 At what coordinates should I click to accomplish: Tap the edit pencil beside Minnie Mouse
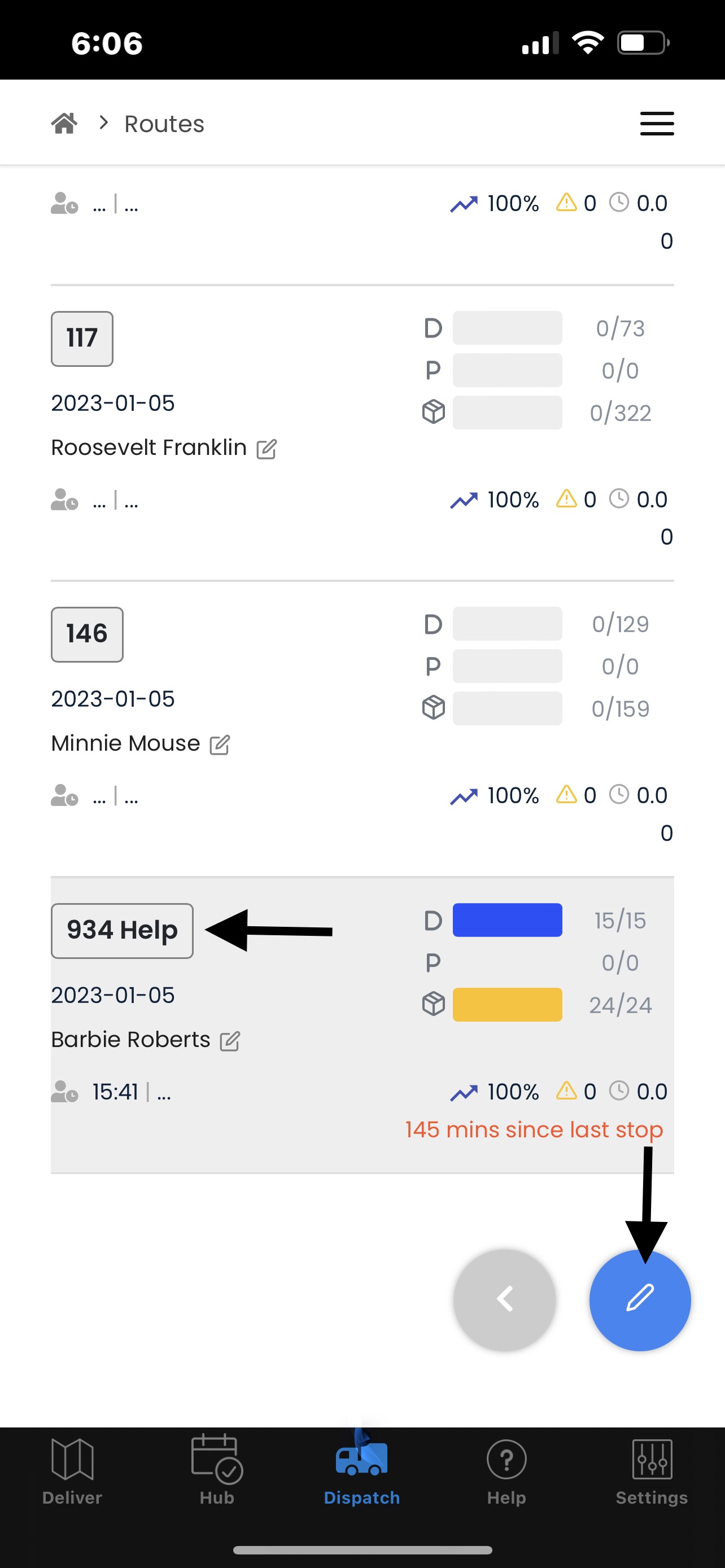click(x=220, y=744)
